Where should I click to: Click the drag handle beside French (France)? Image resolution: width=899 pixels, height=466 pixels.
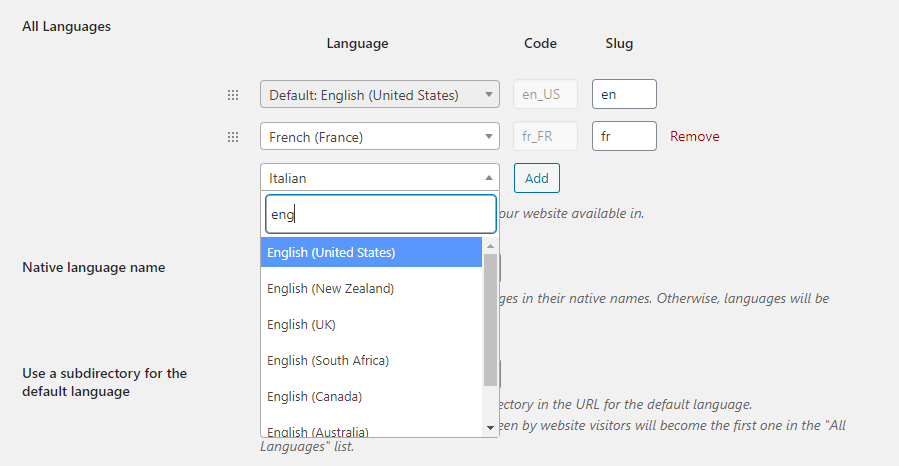[233, 137]
